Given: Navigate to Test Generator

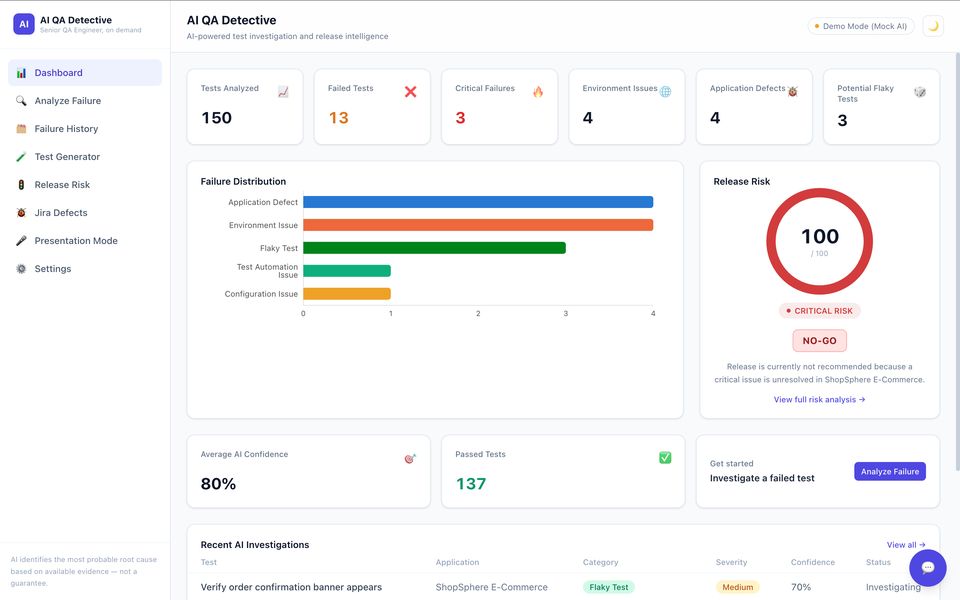Looking at the screenshot, I should coord(85,157).
